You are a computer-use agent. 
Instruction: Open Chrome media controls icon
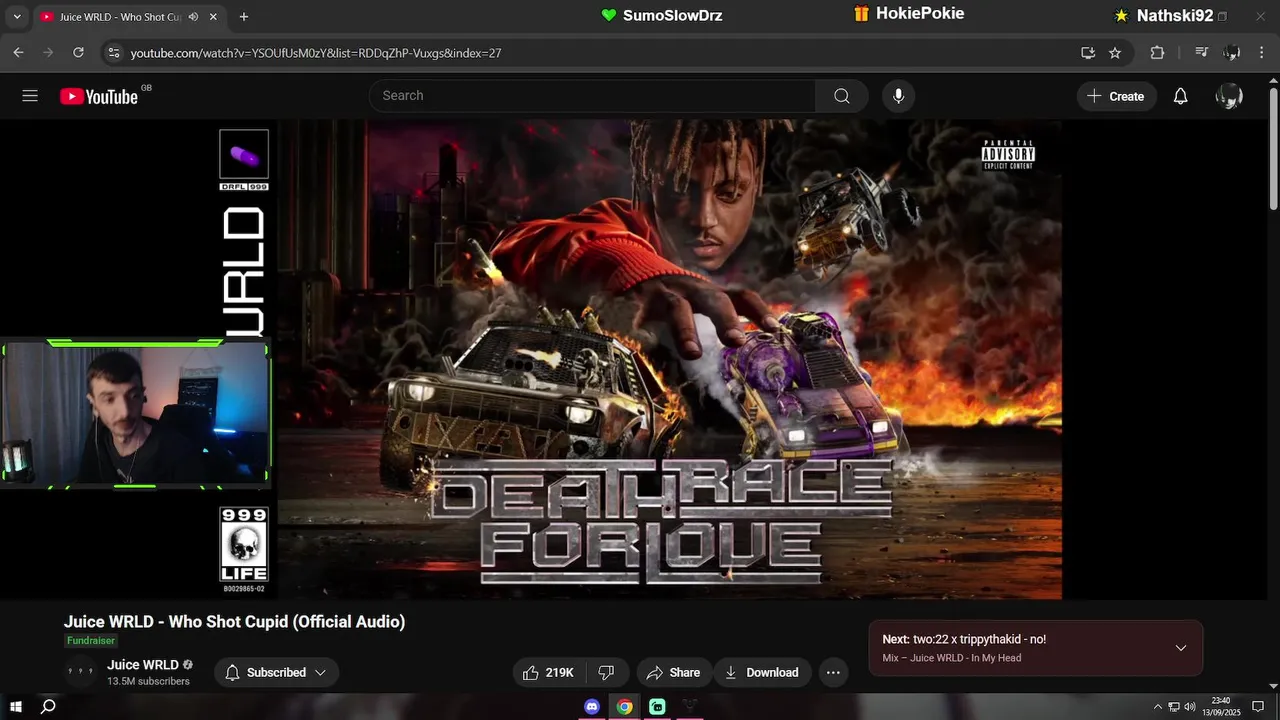click(1202, 53)
